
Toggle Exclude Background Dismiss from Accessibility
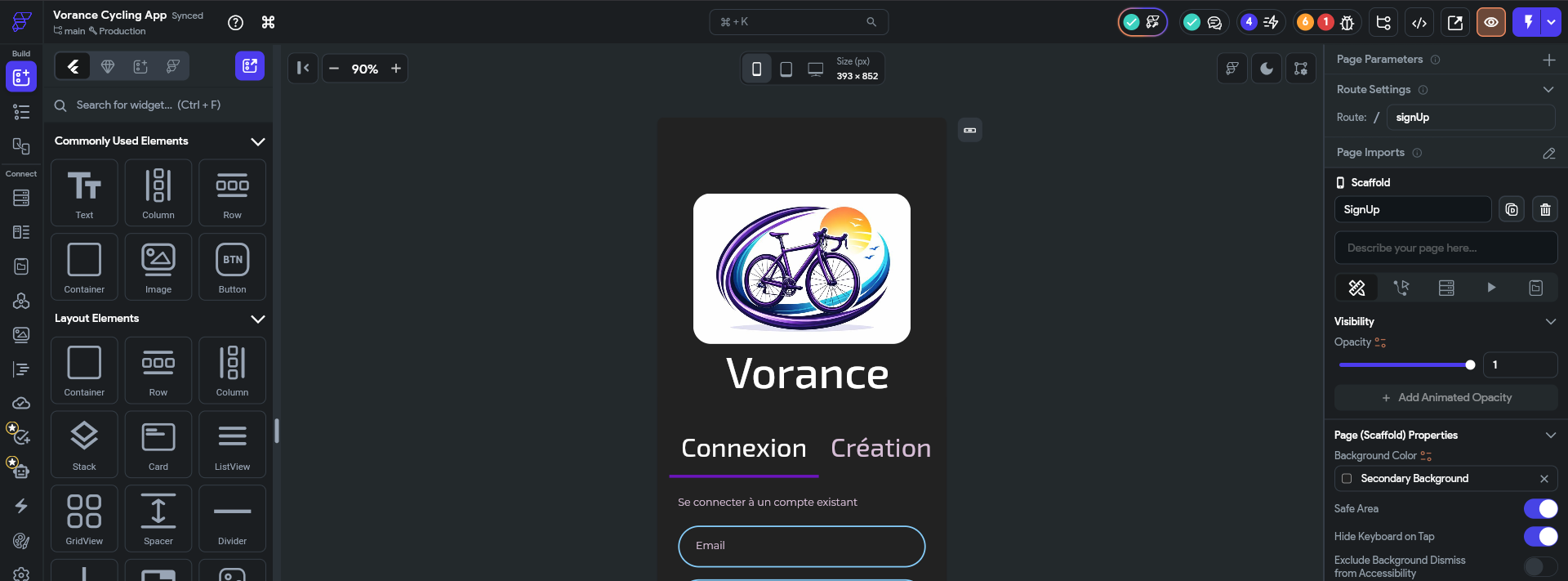pyautogui.click(x=1541, y=566)
